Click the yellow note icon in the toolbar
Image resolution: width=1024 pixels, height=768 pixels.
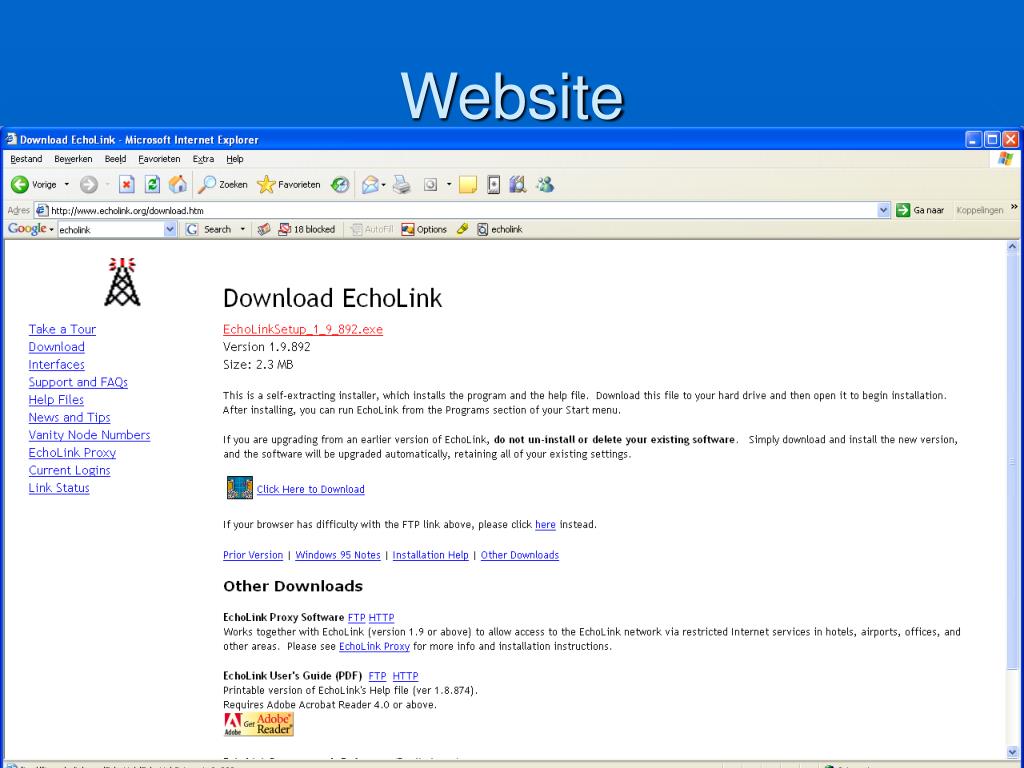[x=468, y=185]
